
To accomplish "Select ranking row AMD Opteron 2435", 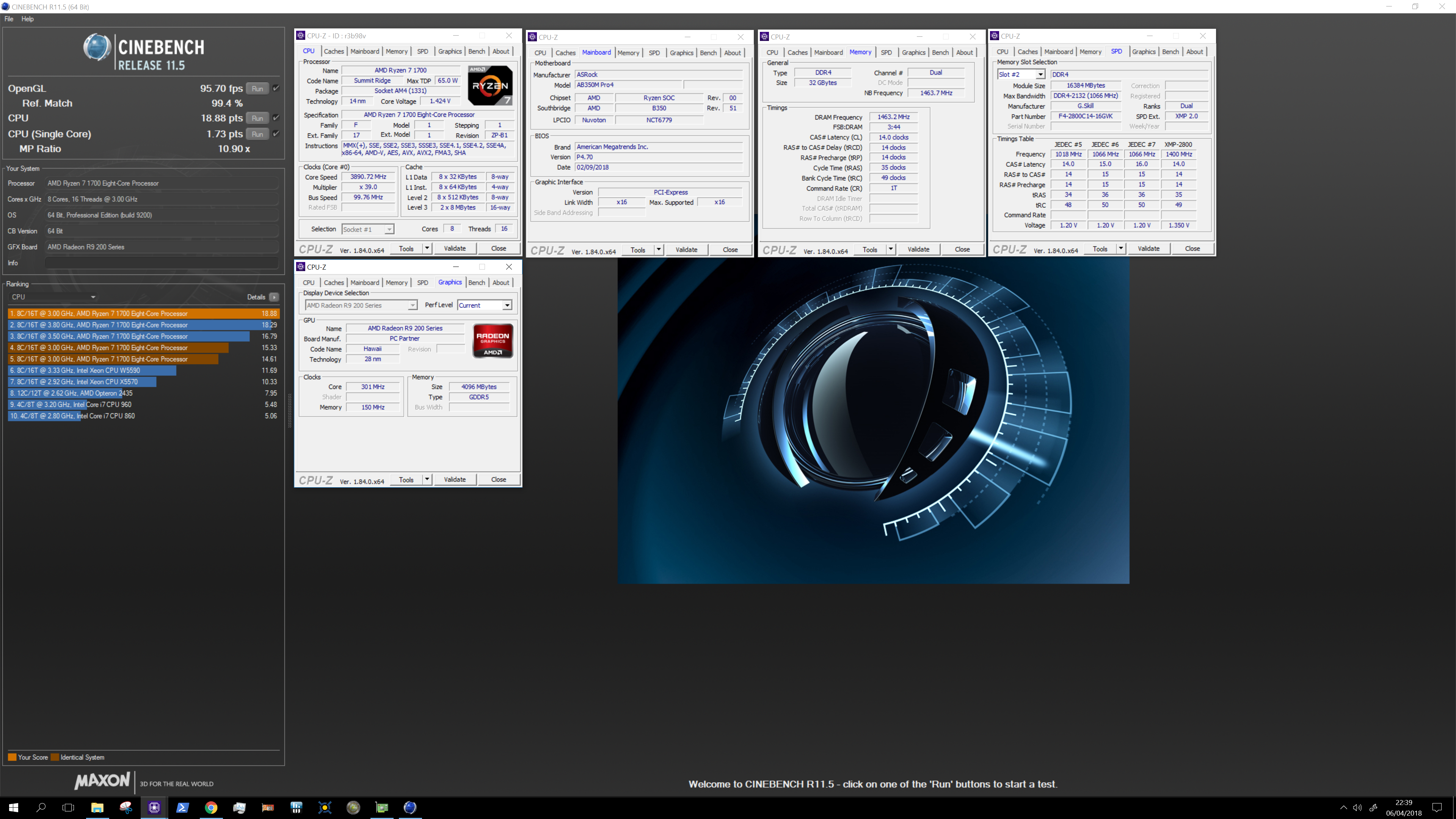I will 144,393.
